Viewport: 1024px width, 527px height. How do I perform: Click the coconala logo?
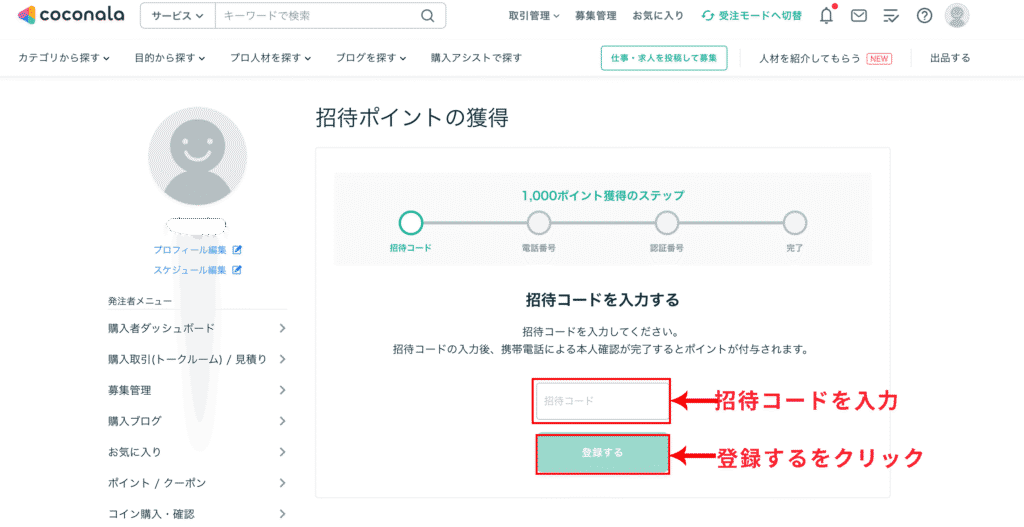pyautogui.click(x=72, y=15)
